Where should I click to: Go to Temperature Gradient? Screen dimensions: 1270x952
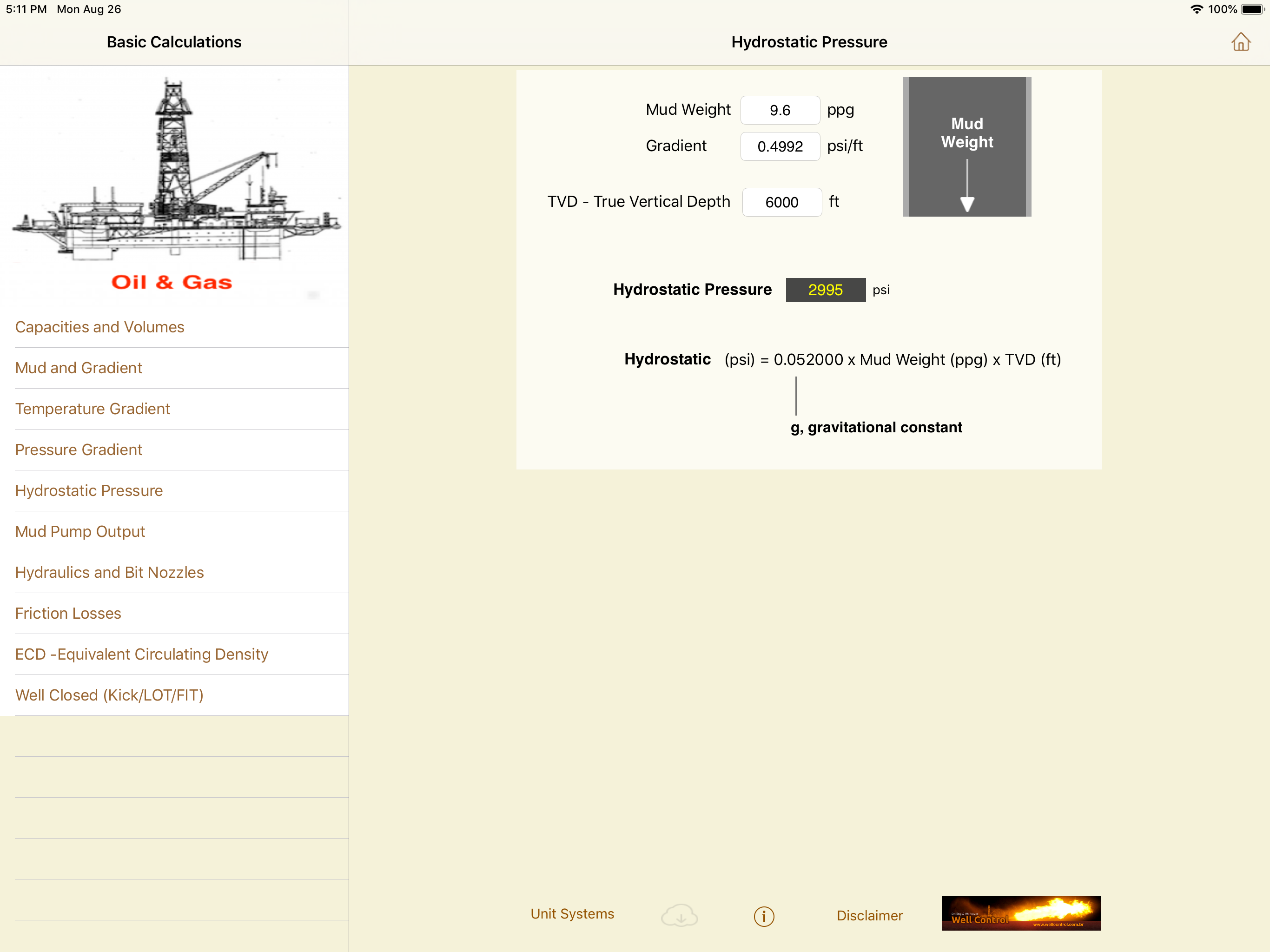[93, 408]
